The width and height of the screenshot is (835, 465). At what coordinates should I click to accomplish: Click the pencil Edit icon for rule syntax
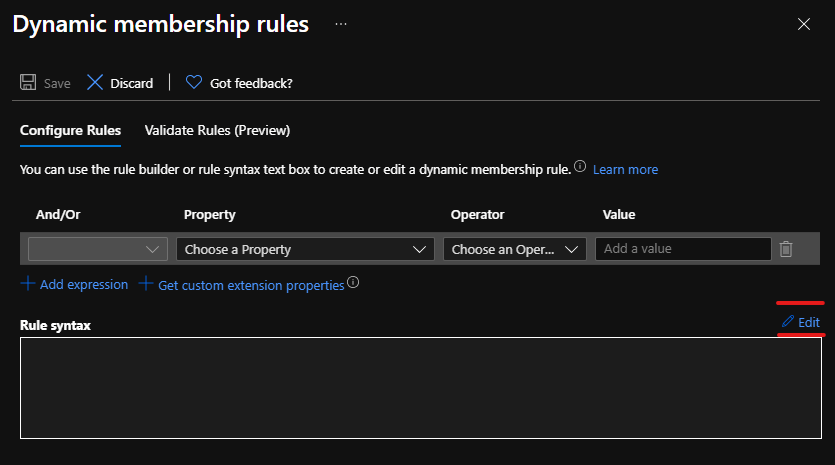click(788, 321)
